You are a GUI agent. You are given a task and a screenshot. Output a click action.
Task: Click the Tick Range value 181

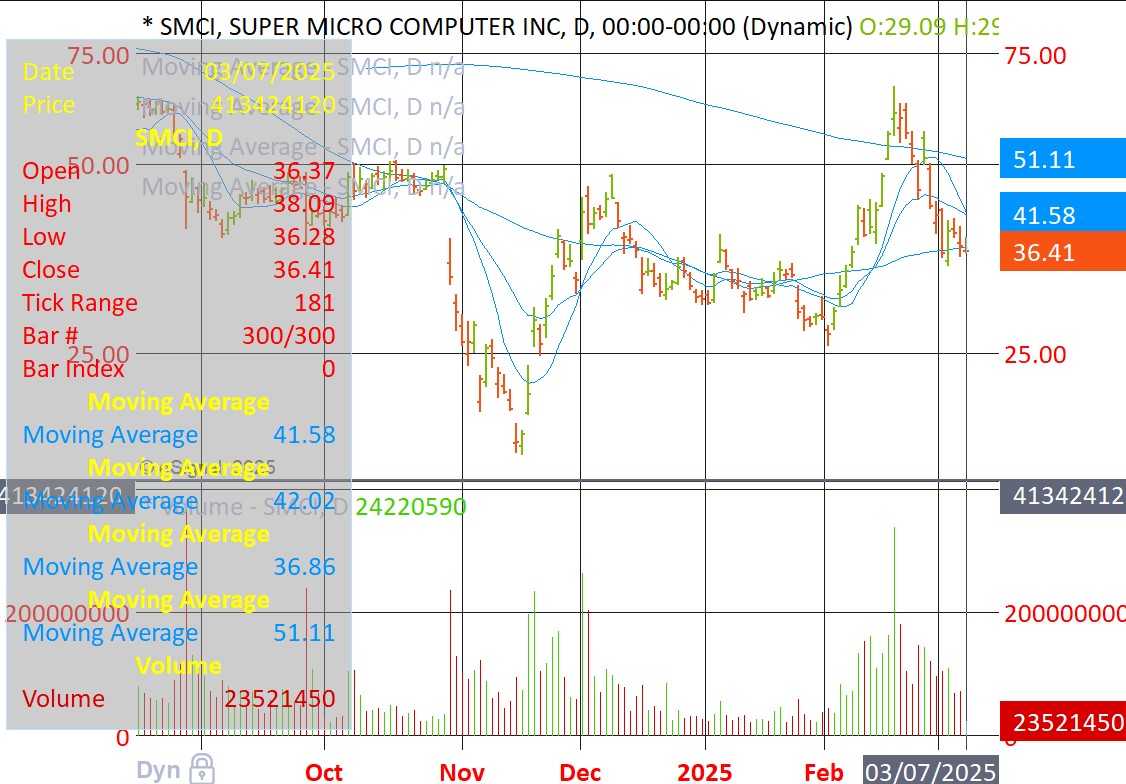(315, 303)
